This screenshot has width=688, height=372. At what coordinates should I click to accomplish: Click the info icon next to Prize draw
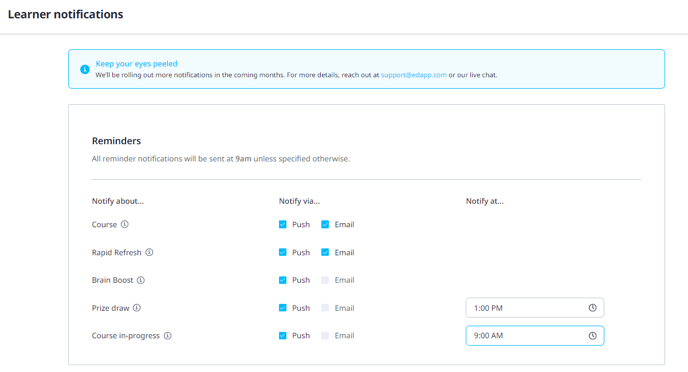[137, 308]
